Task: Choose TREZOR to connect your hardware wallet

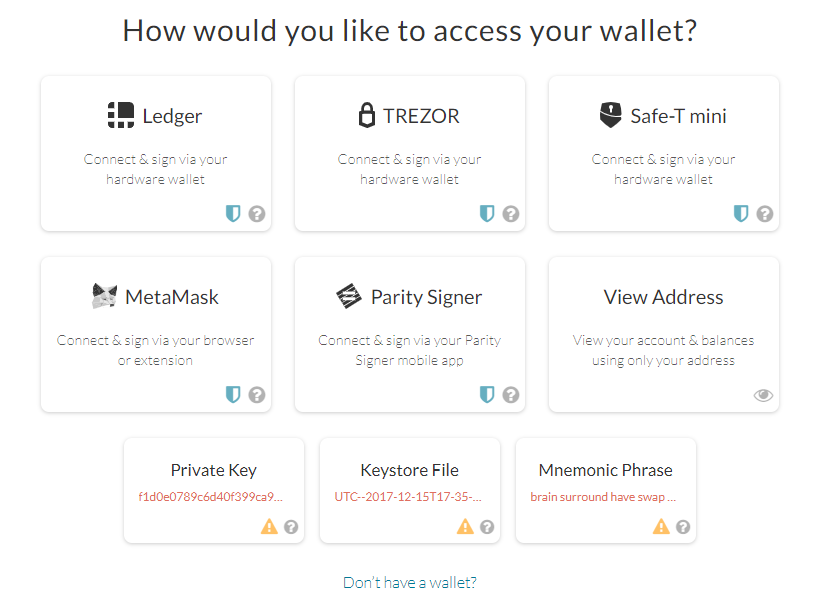Action: pyautogui.click(x=410, y=152)
